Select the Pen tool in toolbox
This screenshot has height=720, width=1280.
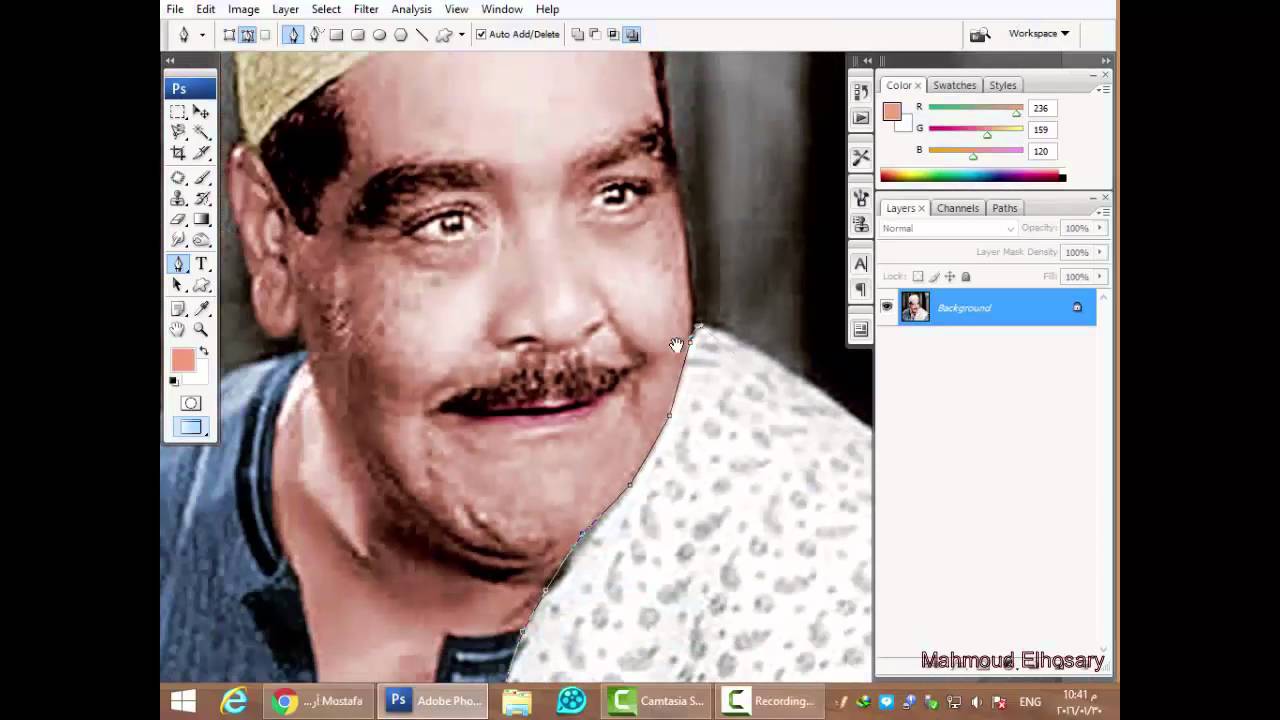pyautogui.click(x=178, y=264)
